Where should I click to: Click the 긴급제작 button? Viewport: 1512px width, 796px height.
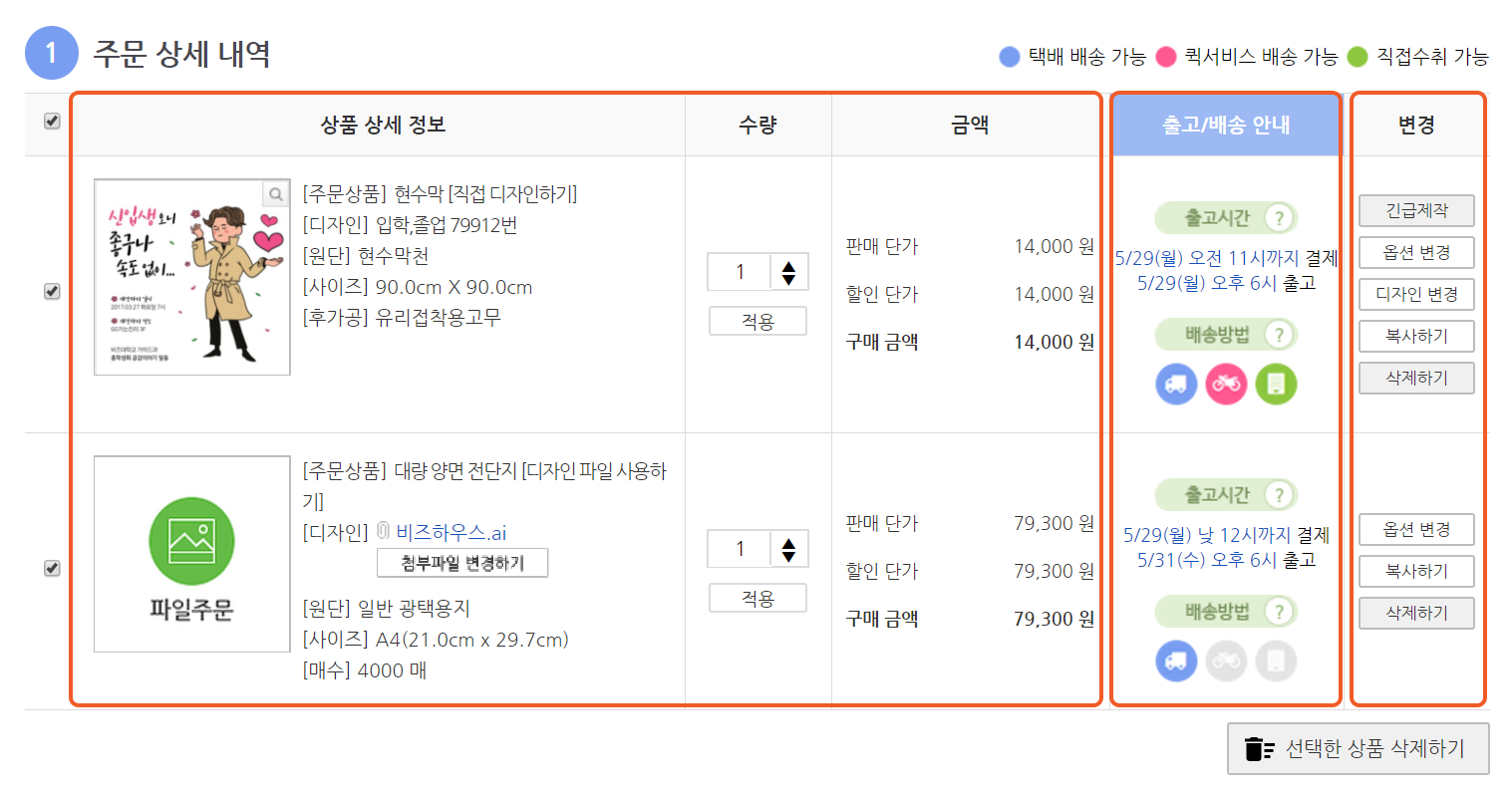pyautogui.click(x=1415, y=211)
